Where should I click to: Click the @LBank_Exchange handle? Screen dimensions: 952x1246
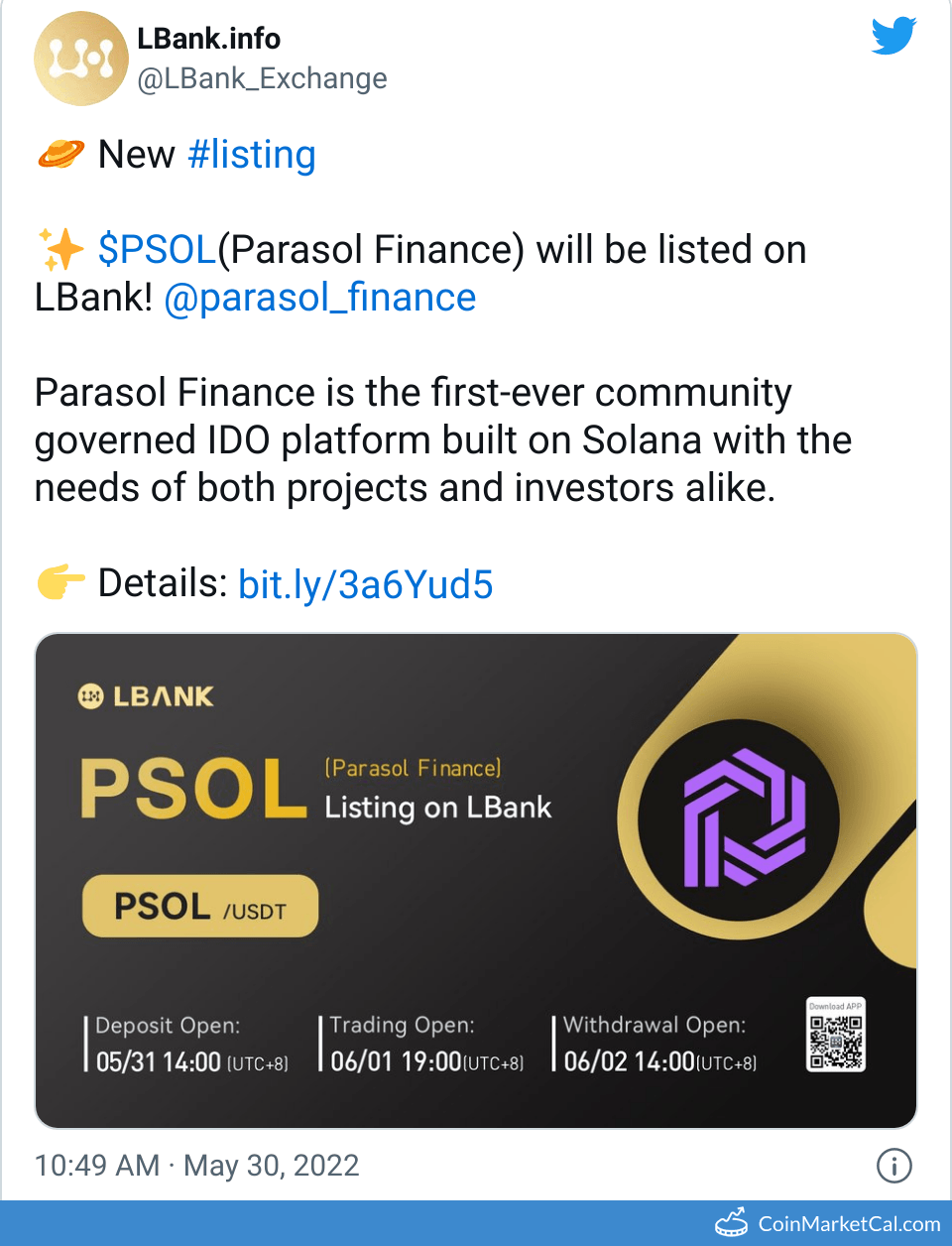[262, 78]
